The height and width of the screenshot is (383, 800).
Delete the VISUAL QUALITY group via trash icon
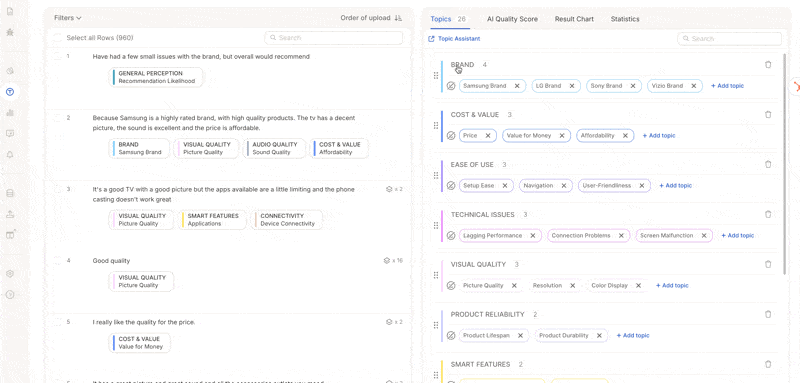pos(768,264)
